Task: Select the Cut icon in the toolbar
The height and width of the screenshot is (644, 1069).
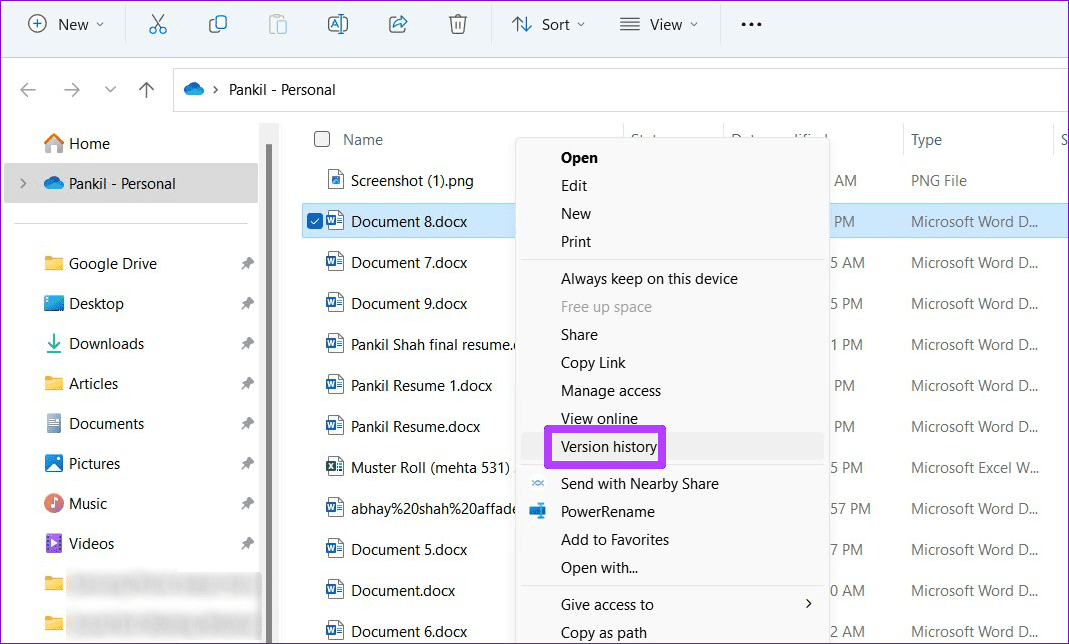Action: pos(157,23)
